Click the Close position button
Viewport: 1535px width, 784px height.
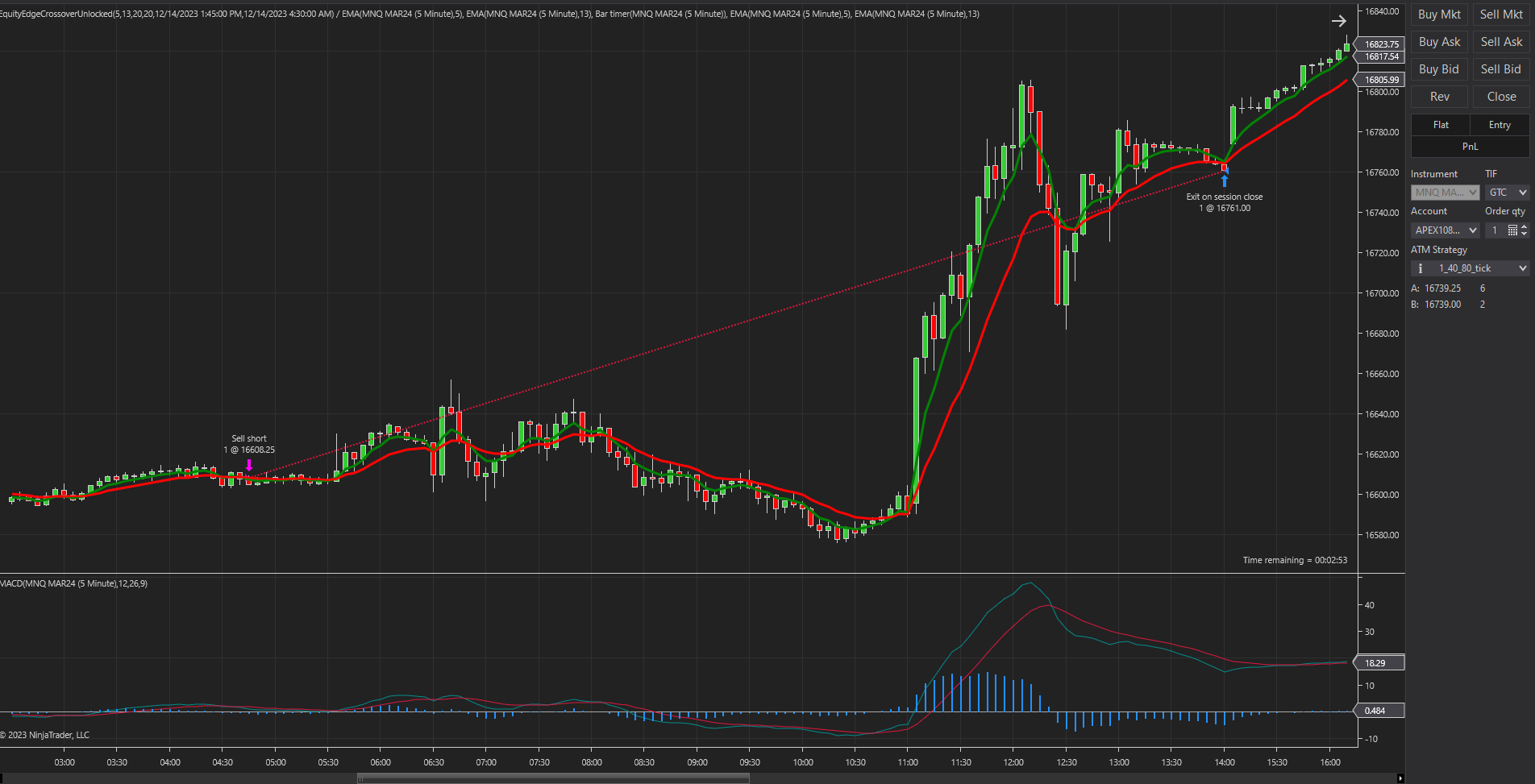(1501, 97)
